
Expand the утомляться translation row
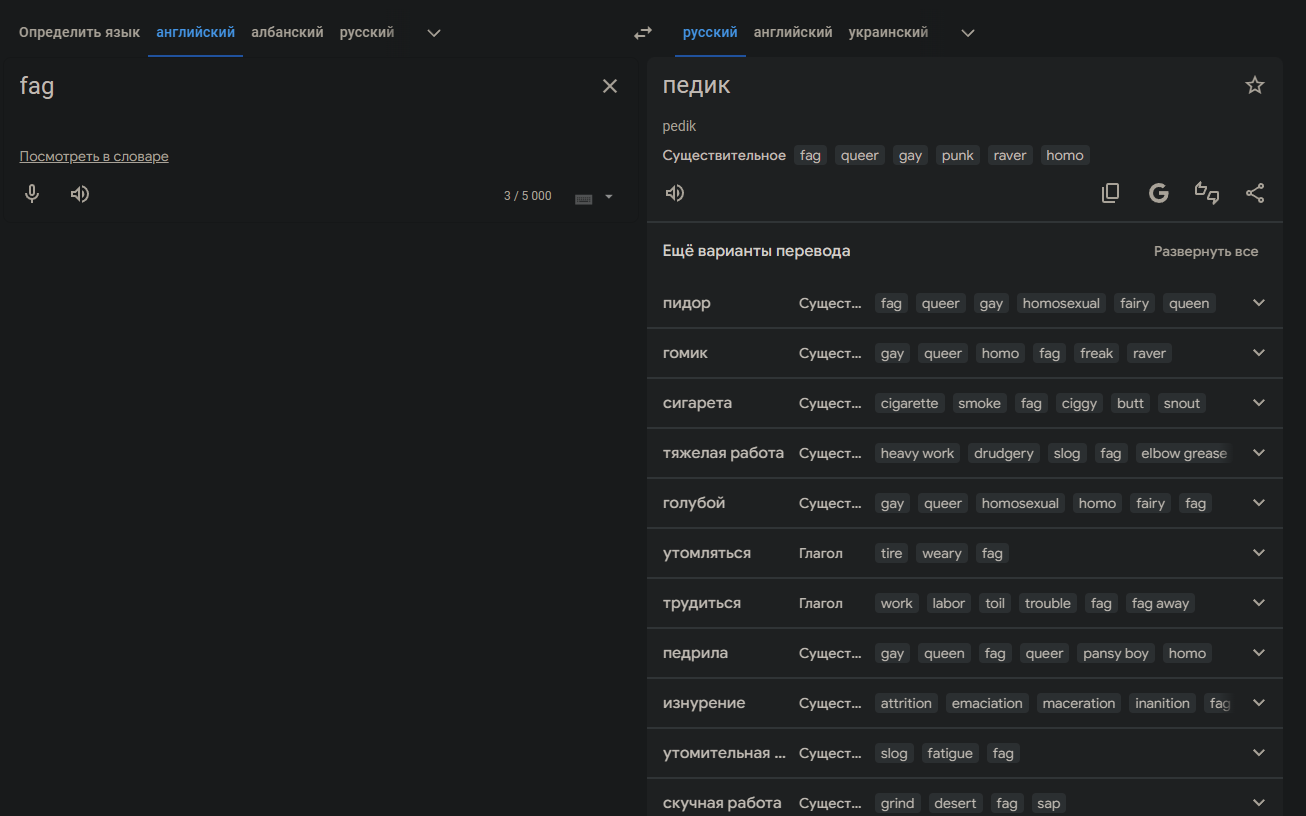coord(1259,553)
